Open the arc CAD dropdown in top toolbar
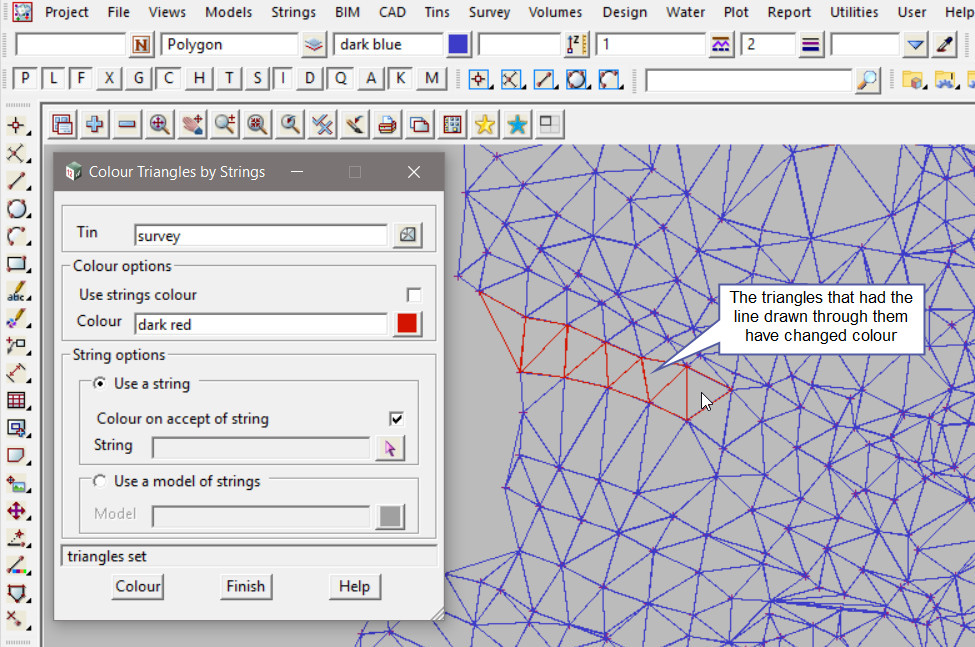 (x=610, y=80)
